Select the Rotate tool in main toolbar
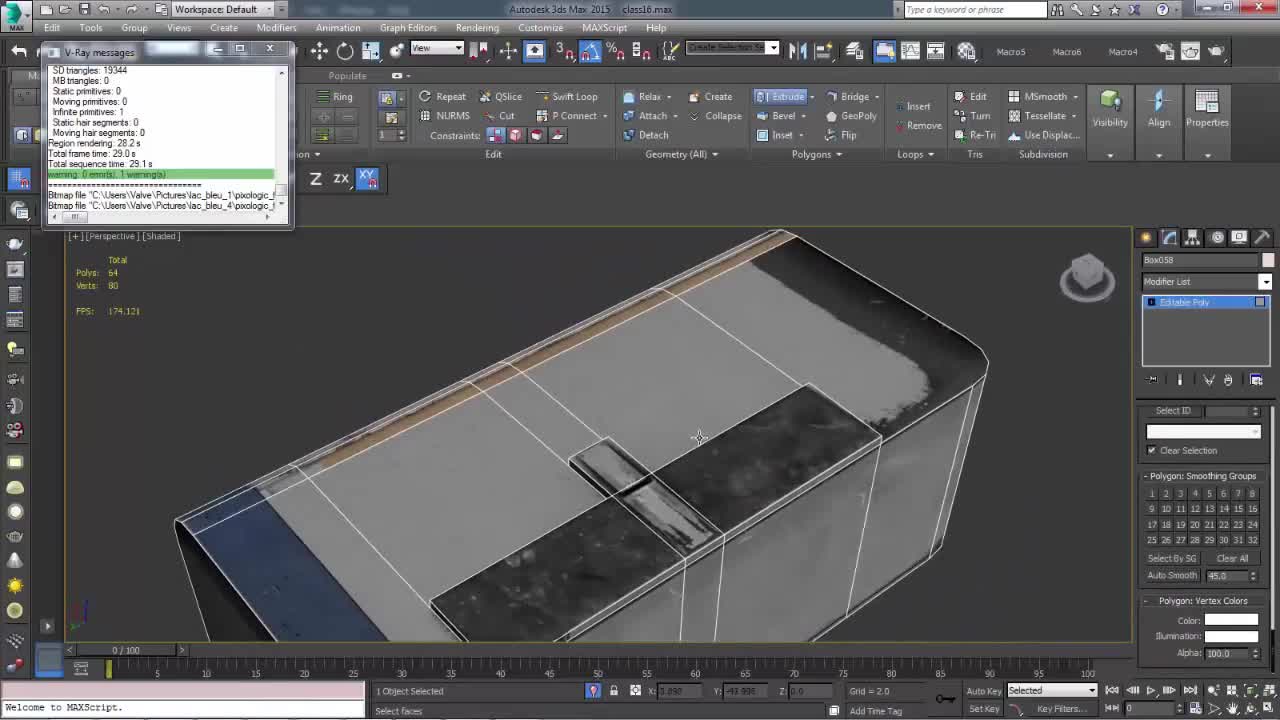1280x720 pixels. click(345, 51)
